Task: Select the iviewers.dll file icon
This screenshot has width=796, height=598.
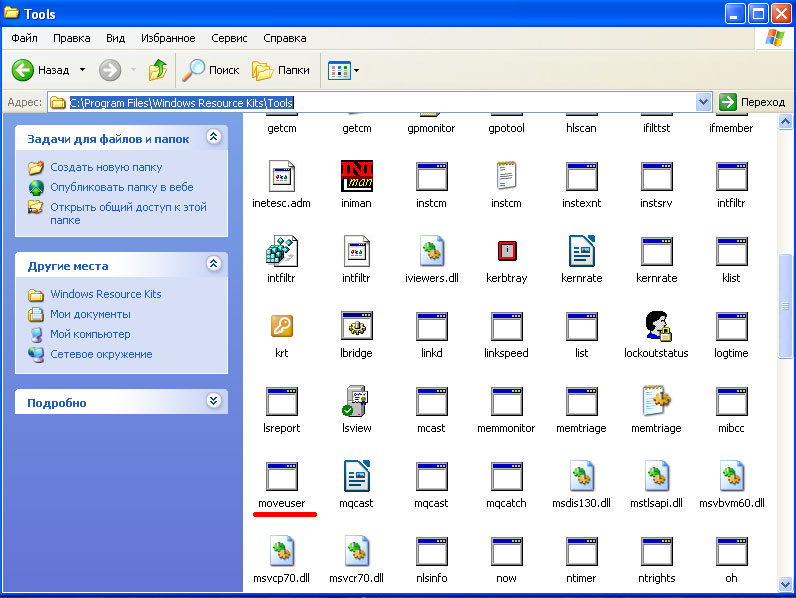Action: [431, 251]
